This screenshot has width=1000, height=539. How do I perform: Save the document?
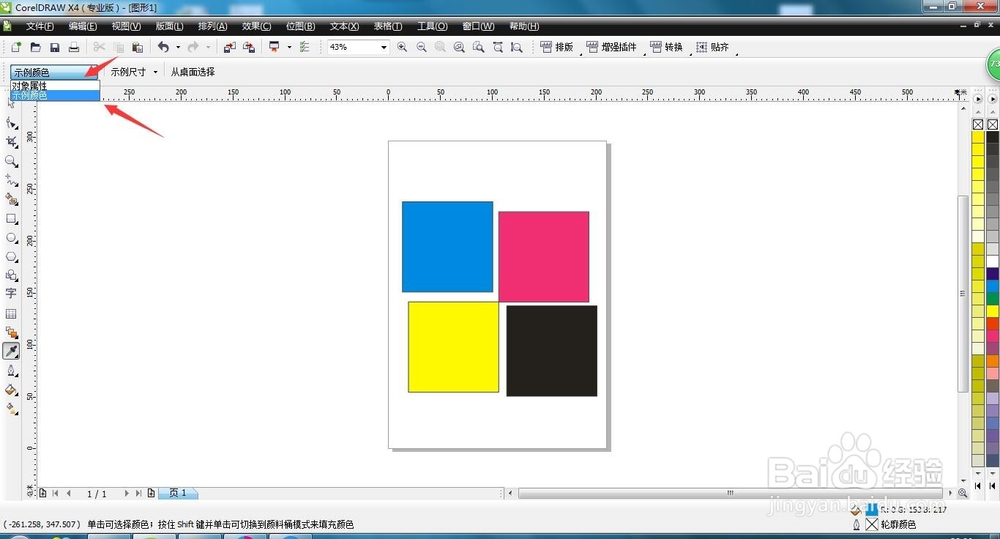(55, 47)
